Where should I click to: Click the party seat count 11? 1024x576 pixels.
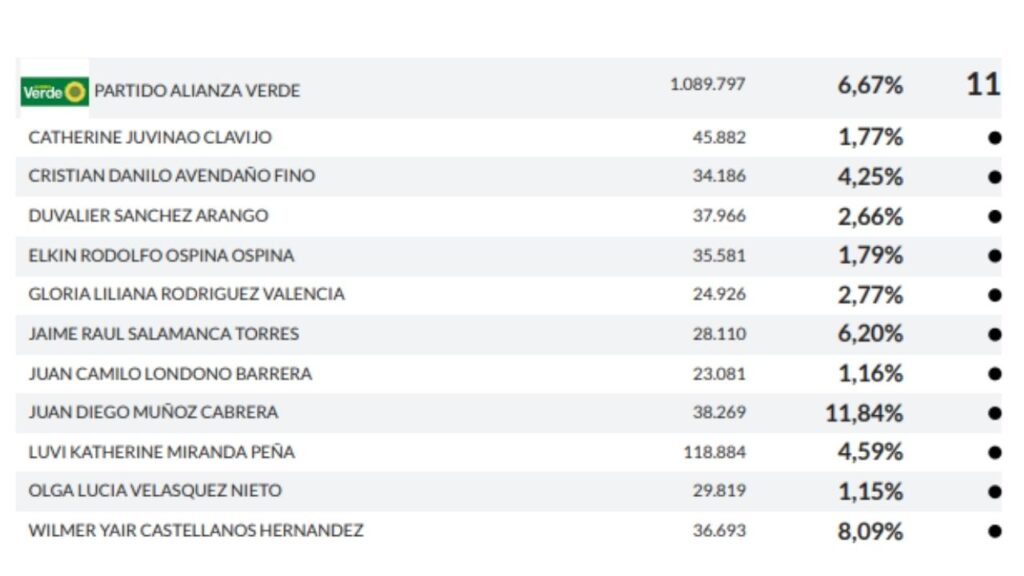click(983, 84)
